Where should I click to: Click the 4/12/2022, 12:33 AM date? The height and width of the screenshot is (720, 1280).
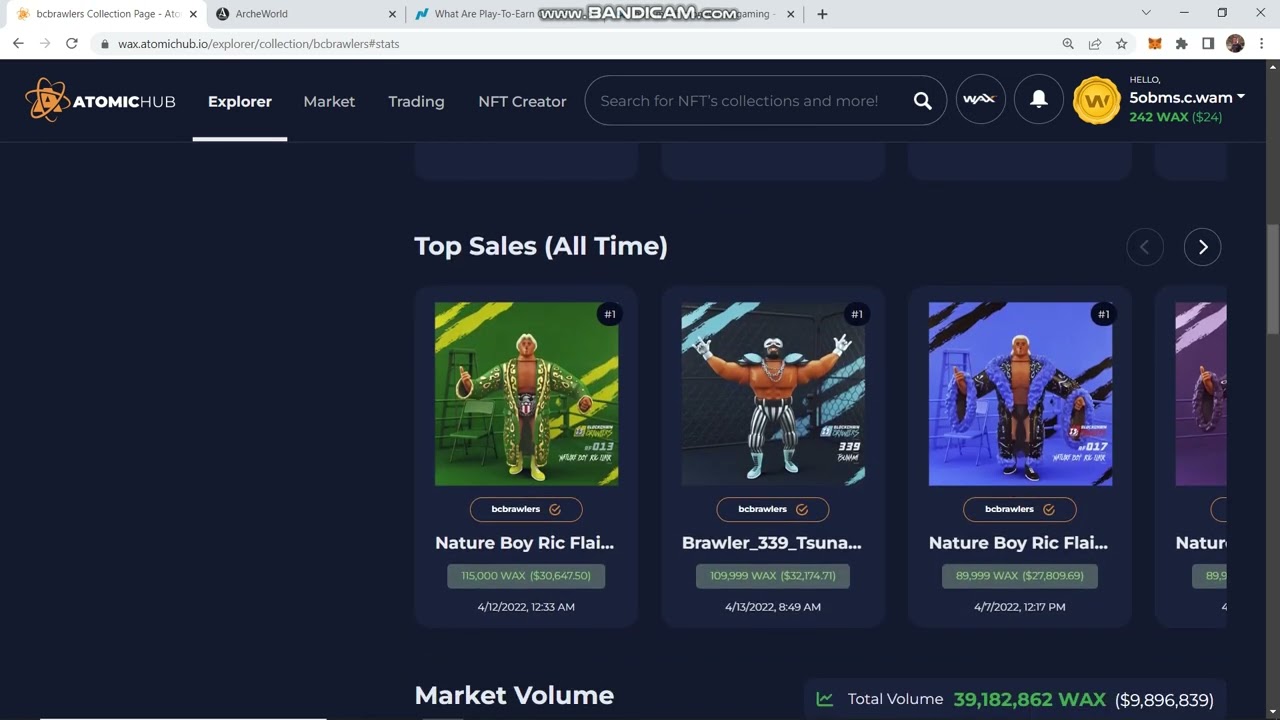(526, 607)
